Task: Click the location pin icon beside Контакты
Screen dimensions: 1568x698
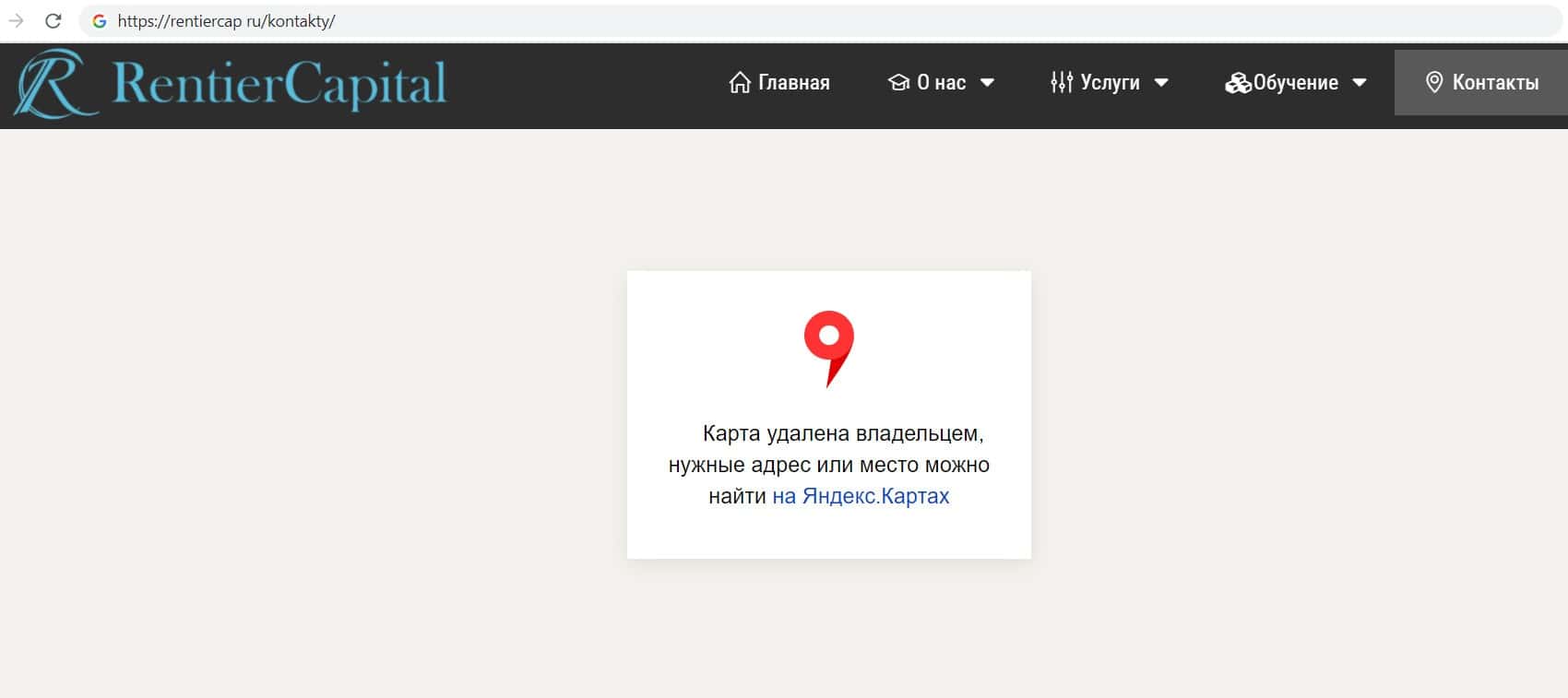Action: point(1434,83)
